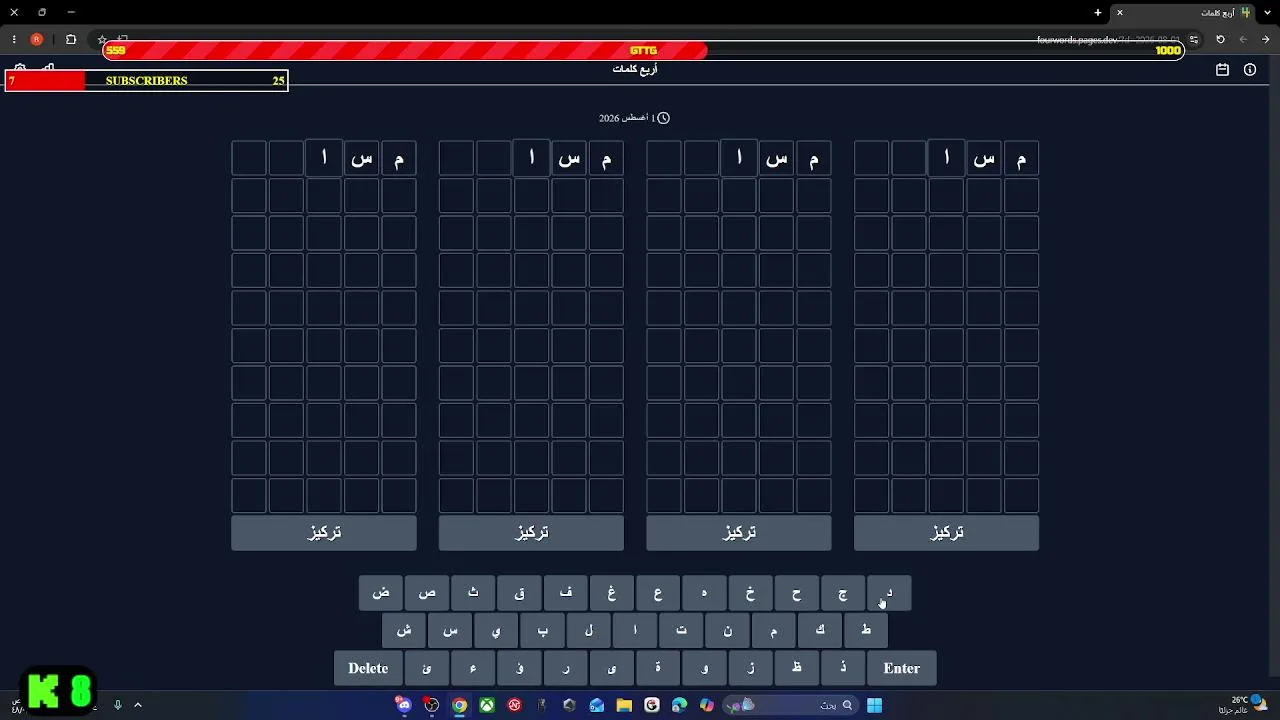The width and height of the screenshot is (1280, 720).
Task: Tap the ق key on the keyboard
Action: click(x=519, y=593)
